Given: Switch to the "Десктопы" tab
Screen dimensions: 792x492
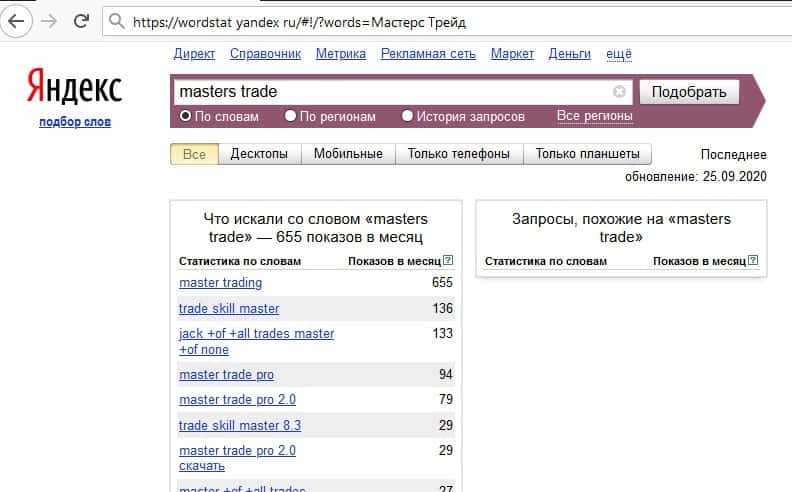Looking at the screenshot, I should point(259,154).
